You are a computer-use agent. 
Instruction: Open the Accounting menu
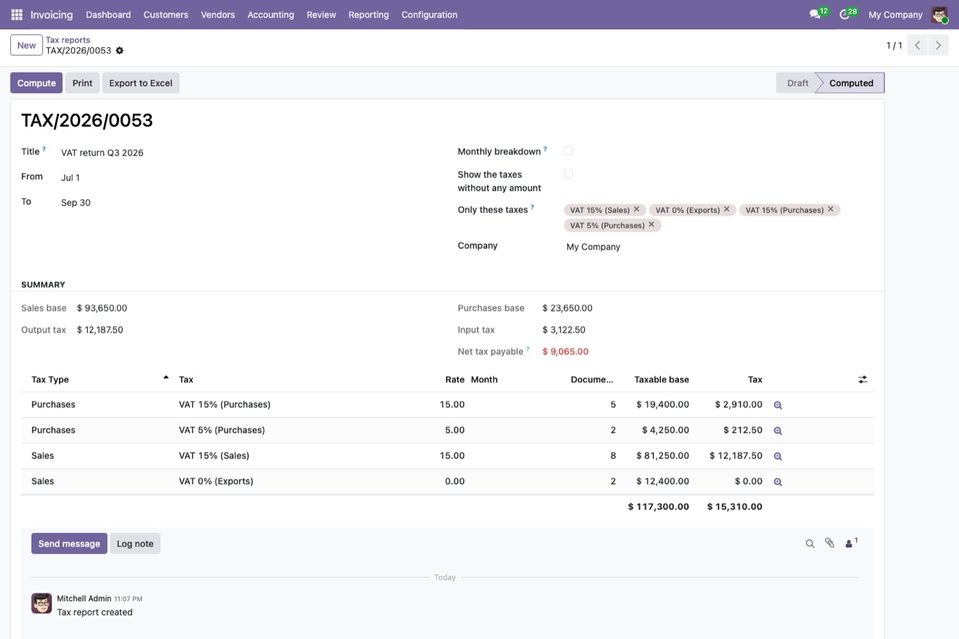(270, 15)
